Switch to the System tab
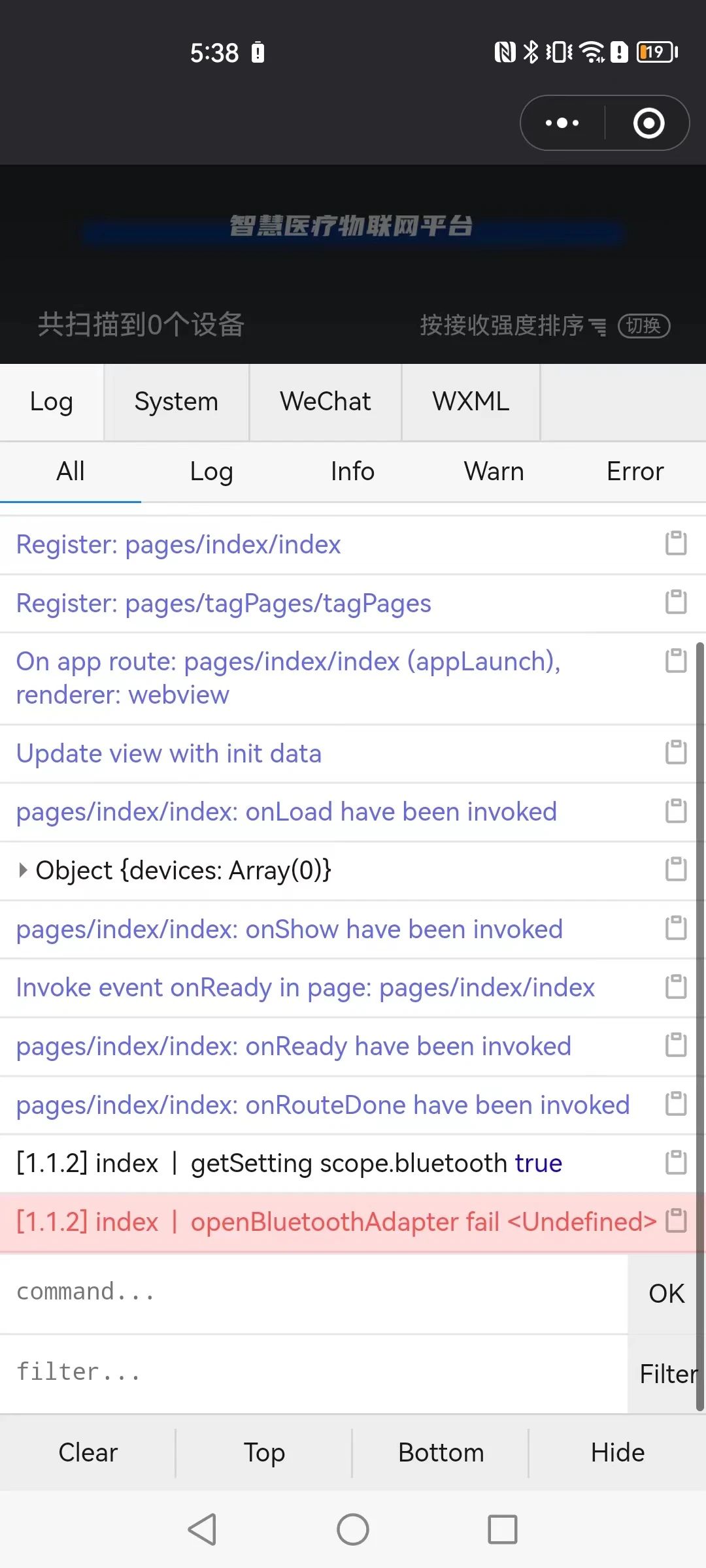 coord(176,402)
